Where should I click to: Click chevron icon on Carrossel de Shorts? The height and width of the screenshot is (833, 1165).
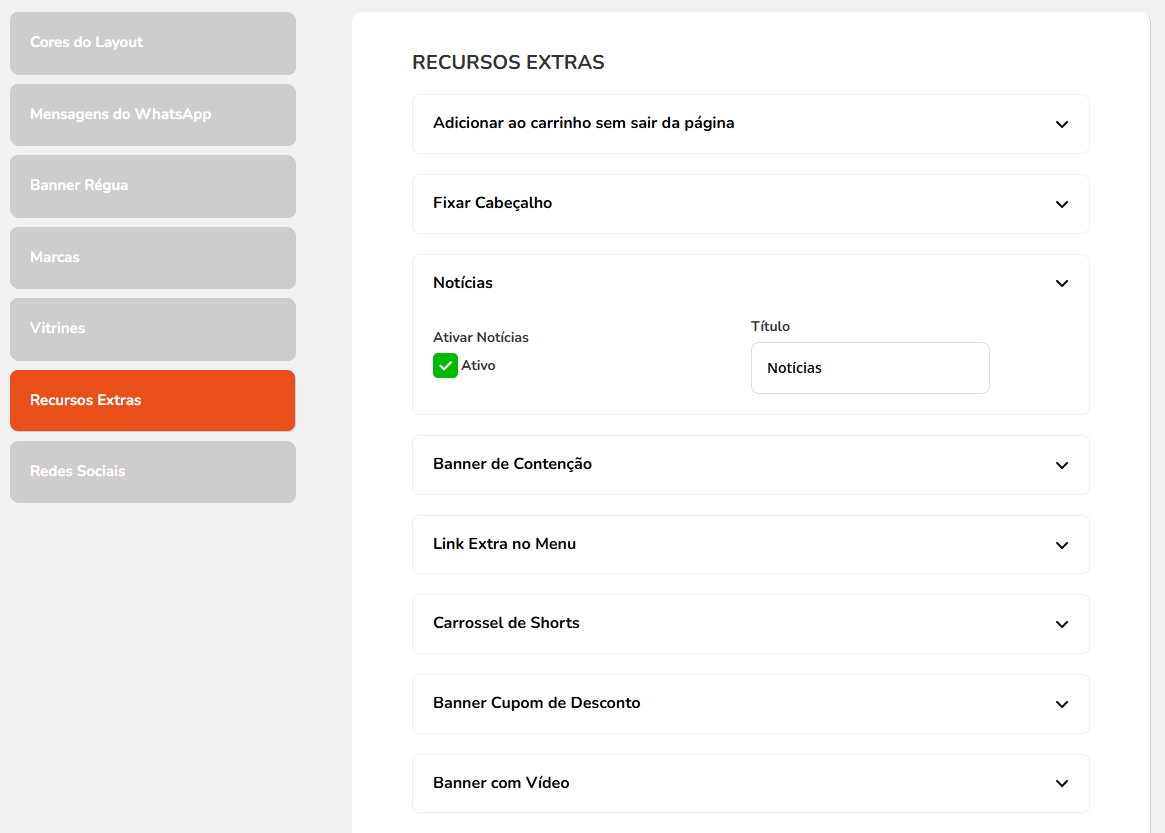tap(1061, 624)
